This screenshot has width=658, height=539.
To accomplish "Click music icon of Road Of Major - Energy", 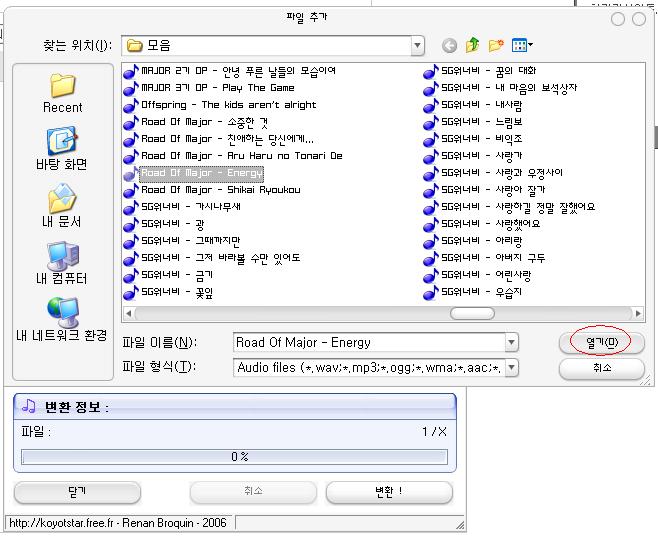I will (131, 173).
